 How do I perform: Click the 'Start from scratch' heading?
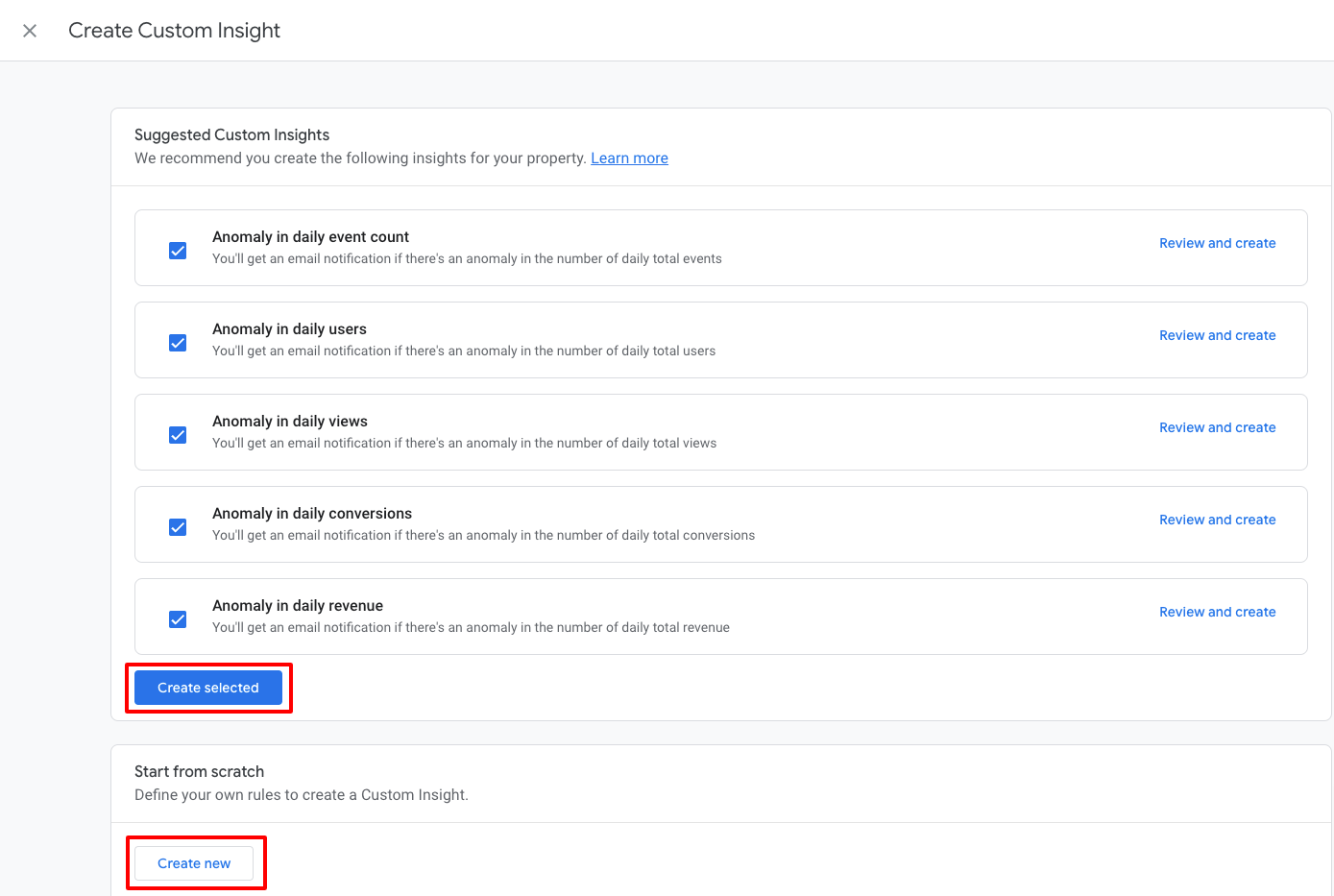pos(199,772)
